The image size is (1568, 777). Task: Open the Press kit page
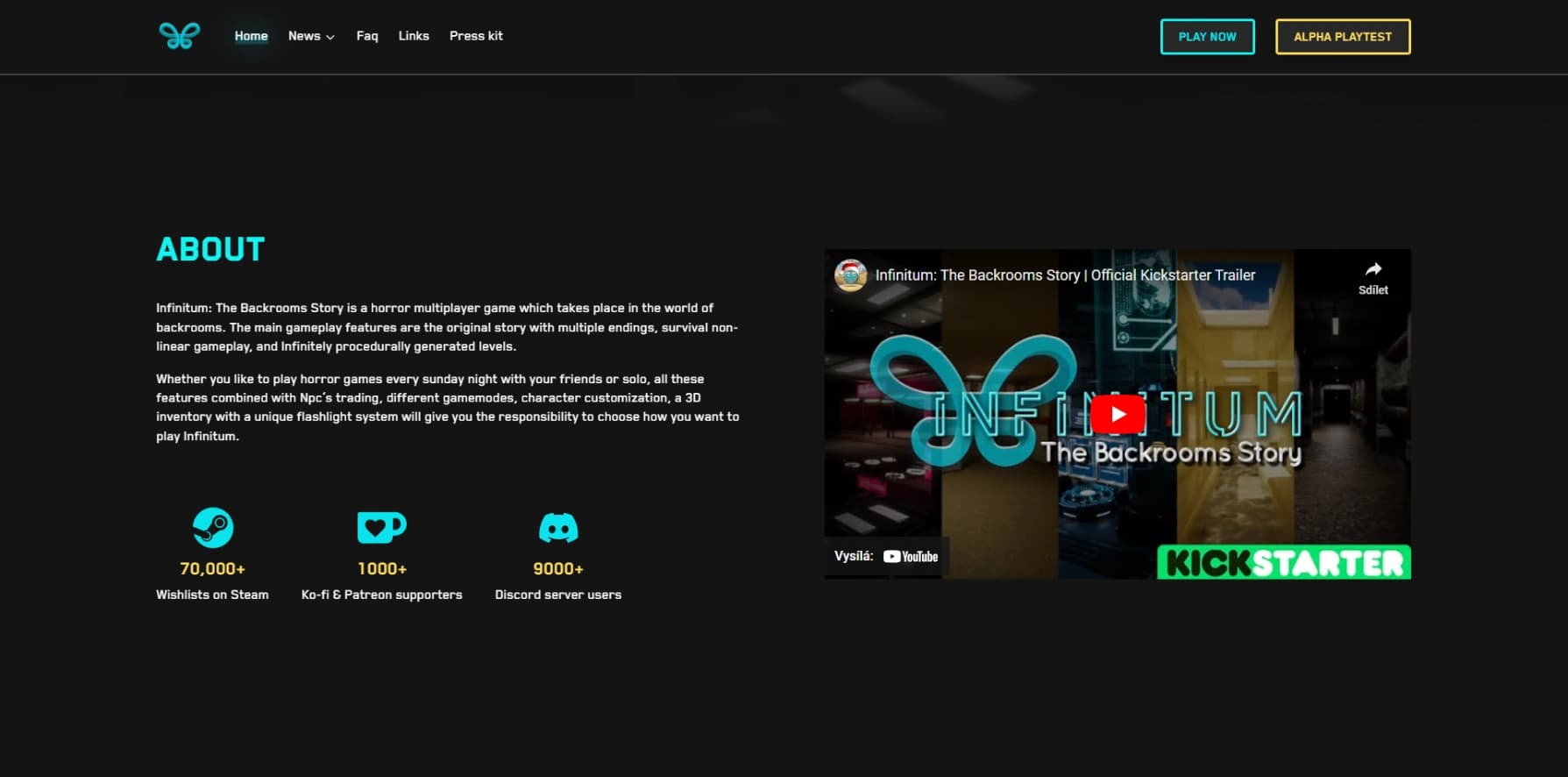point(476,36)
